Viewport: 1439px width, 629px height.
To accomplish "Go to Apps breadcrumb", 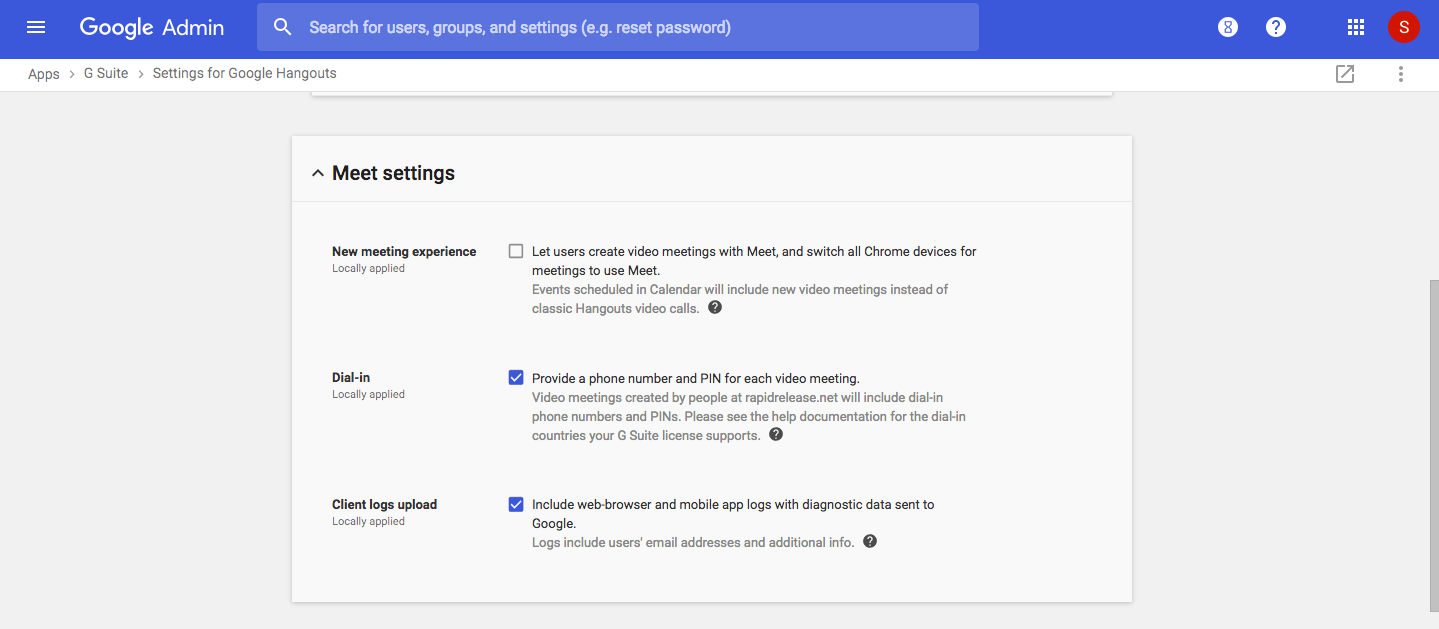I will pos(44,74).
